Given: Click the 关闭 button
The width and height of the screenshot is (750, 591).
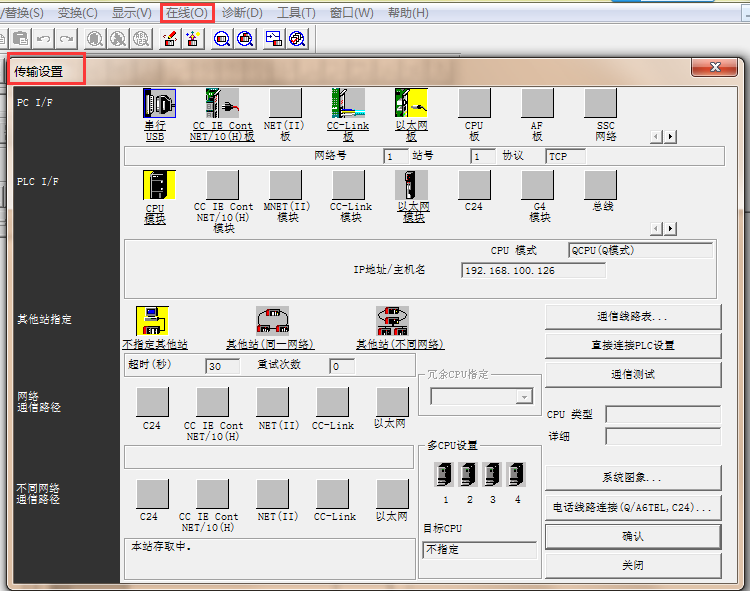Looking at the screenshot, I should coord(633,566).
